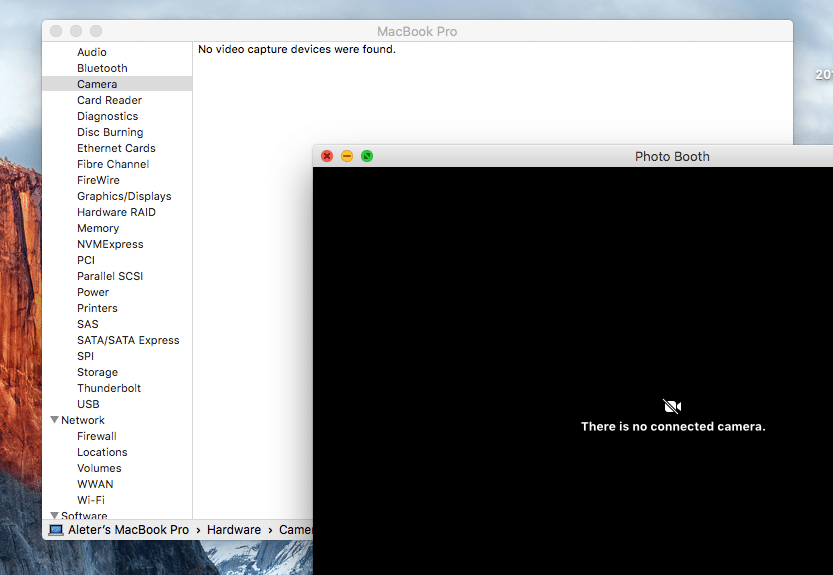The width and height of the screenshot is (833, 575).
Task: Open Card Reader hardware section
Action: coord(109,100)
